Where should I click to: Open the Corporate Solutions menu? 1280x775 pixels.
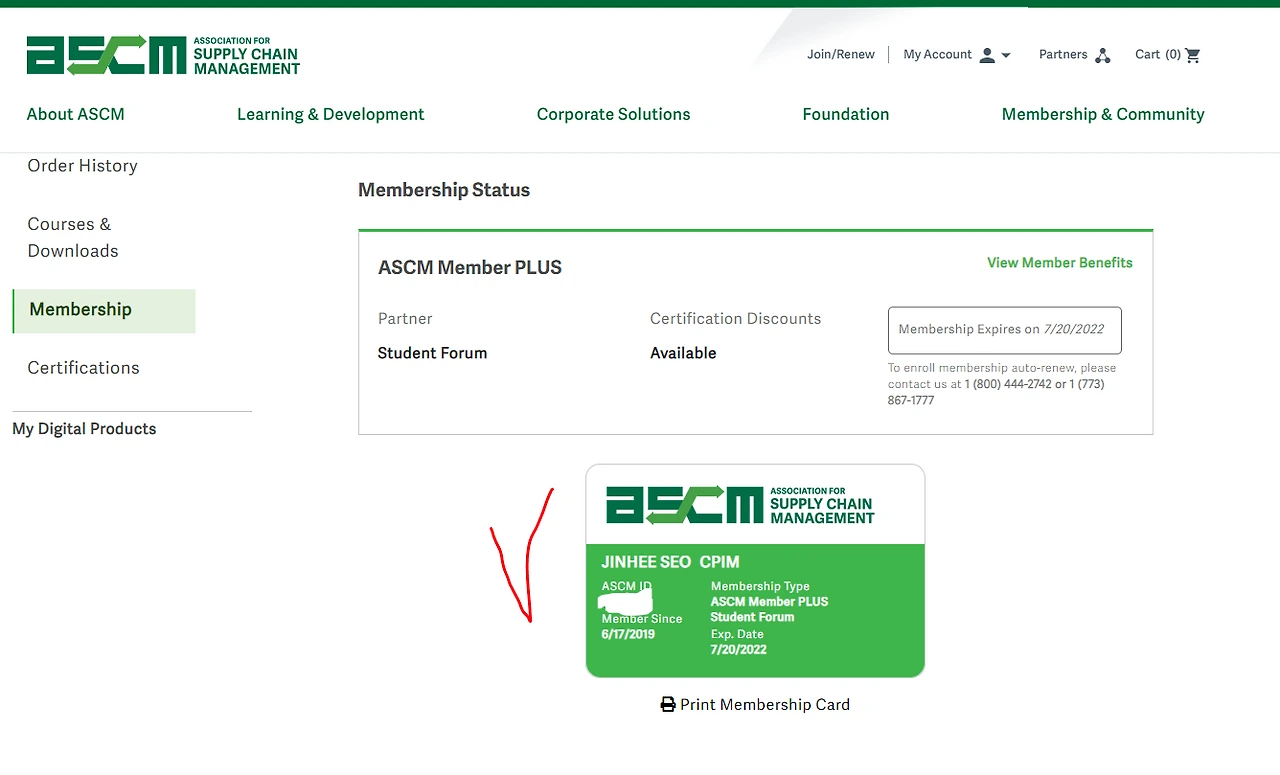(x=614, y=114)
